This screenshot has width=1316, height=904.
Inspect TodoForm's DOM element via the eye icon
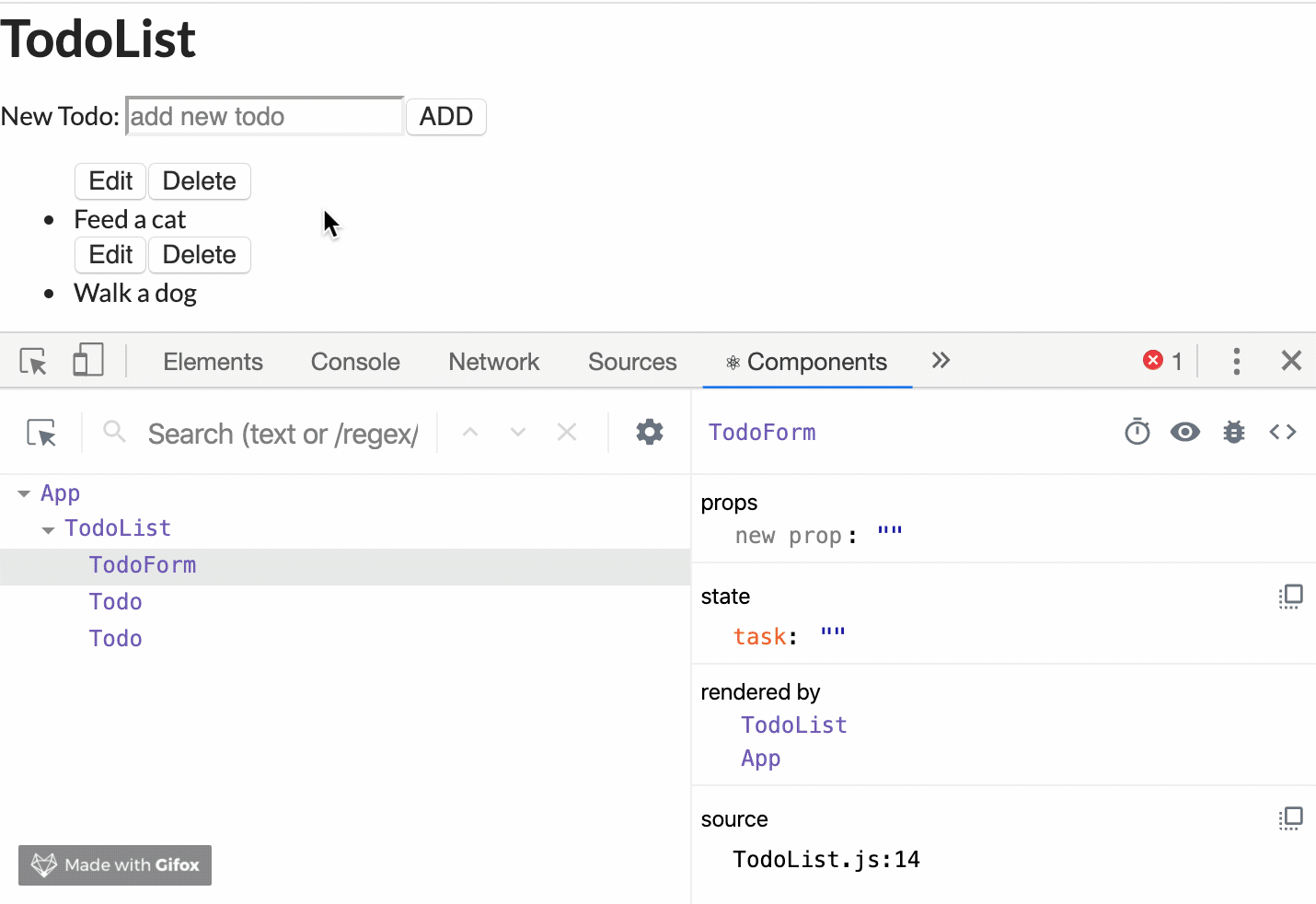[1185, 431]
